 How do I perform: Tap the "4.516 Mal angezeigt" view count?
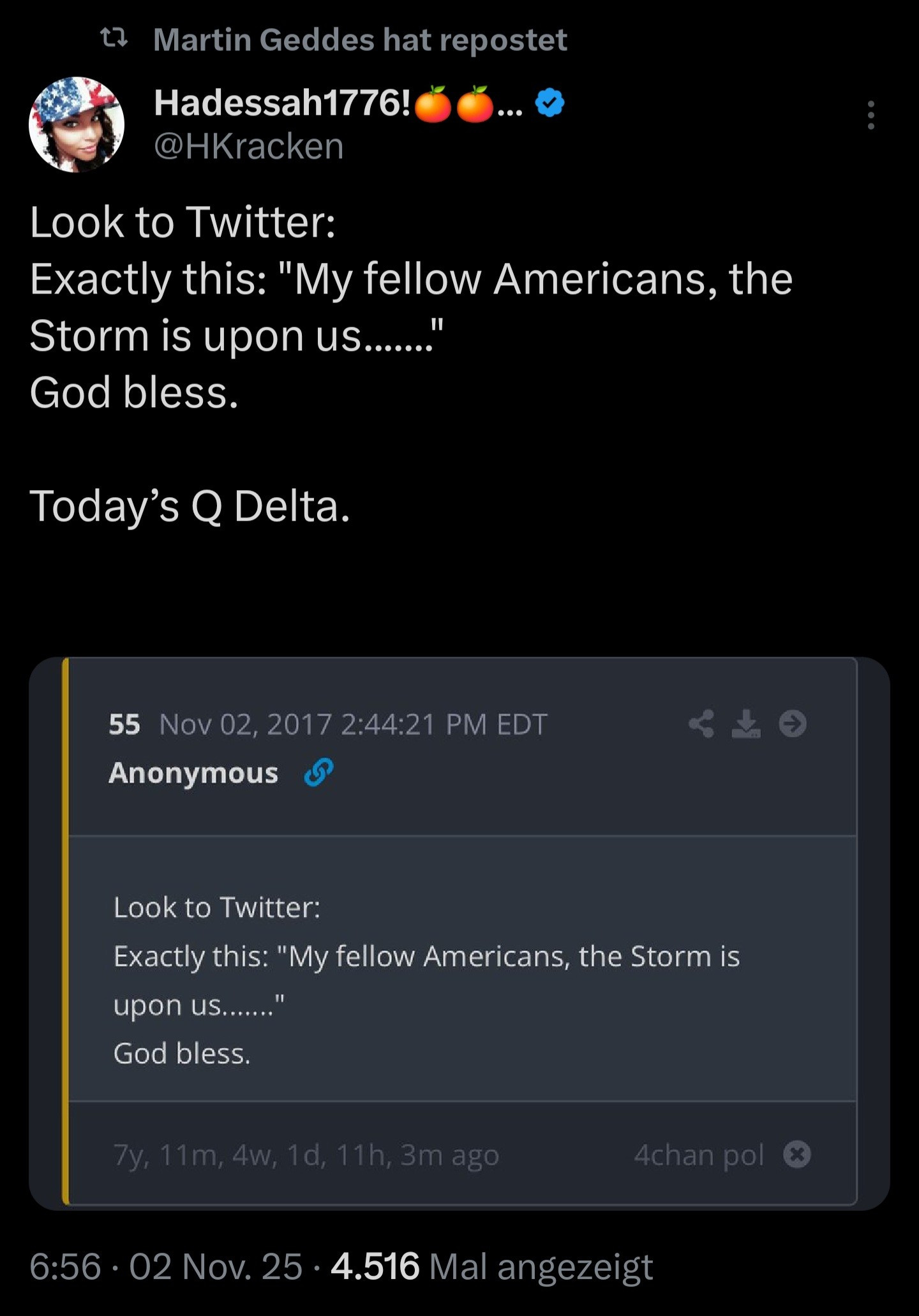pos(491,1266)
